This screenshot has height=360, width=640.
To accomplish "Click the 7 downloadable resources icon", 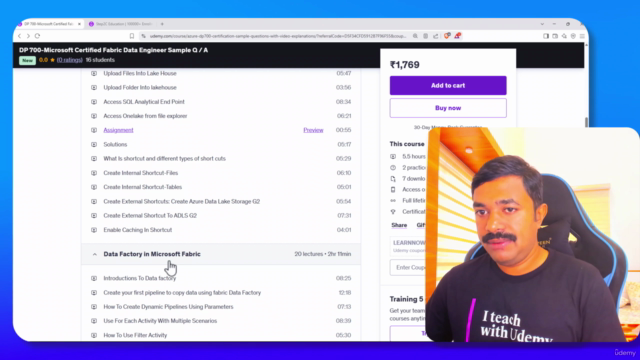I will [x=393, y=179].
